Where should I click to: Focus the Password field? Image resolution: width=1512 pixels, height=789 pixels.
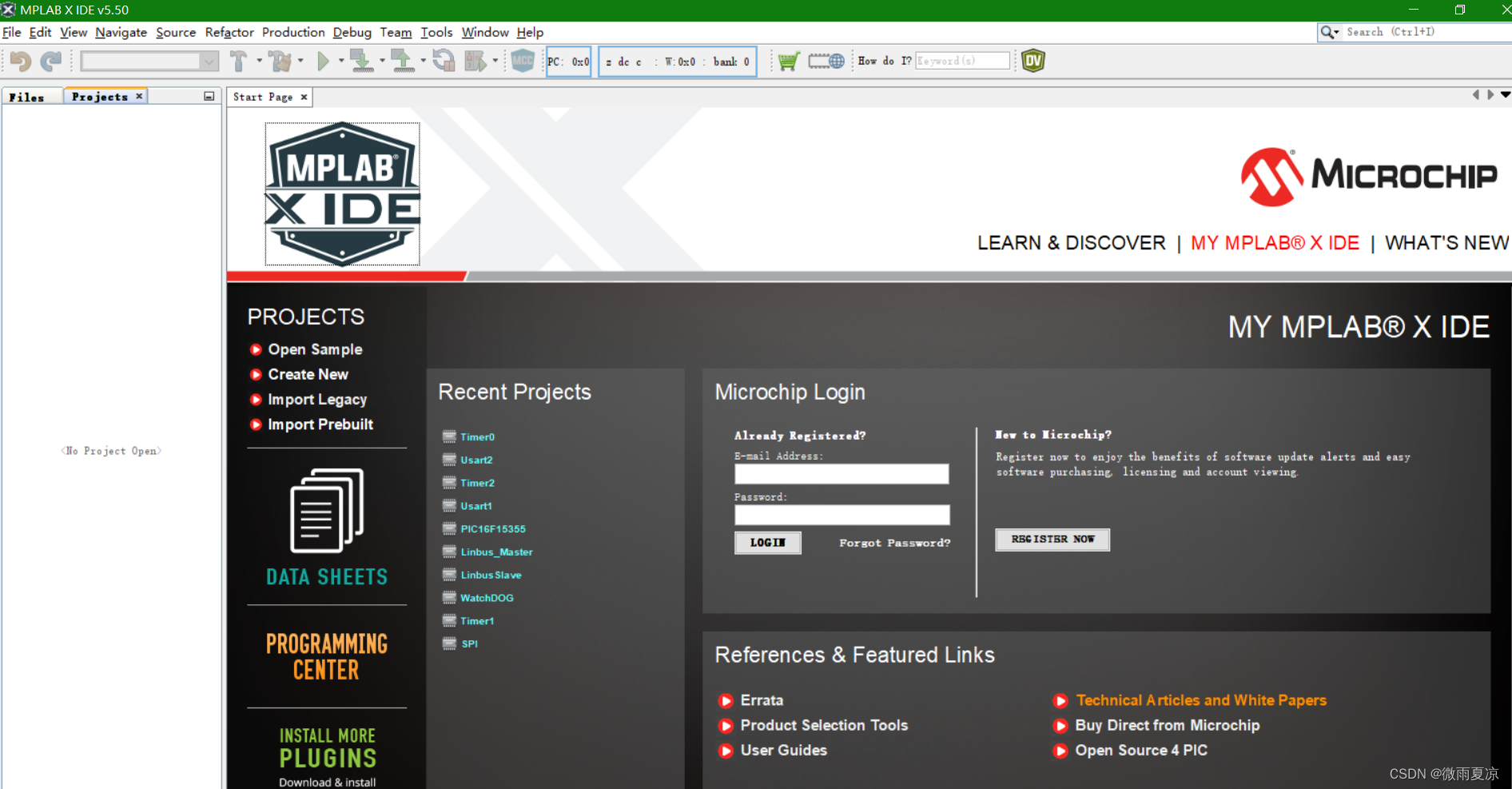(842, 515)
